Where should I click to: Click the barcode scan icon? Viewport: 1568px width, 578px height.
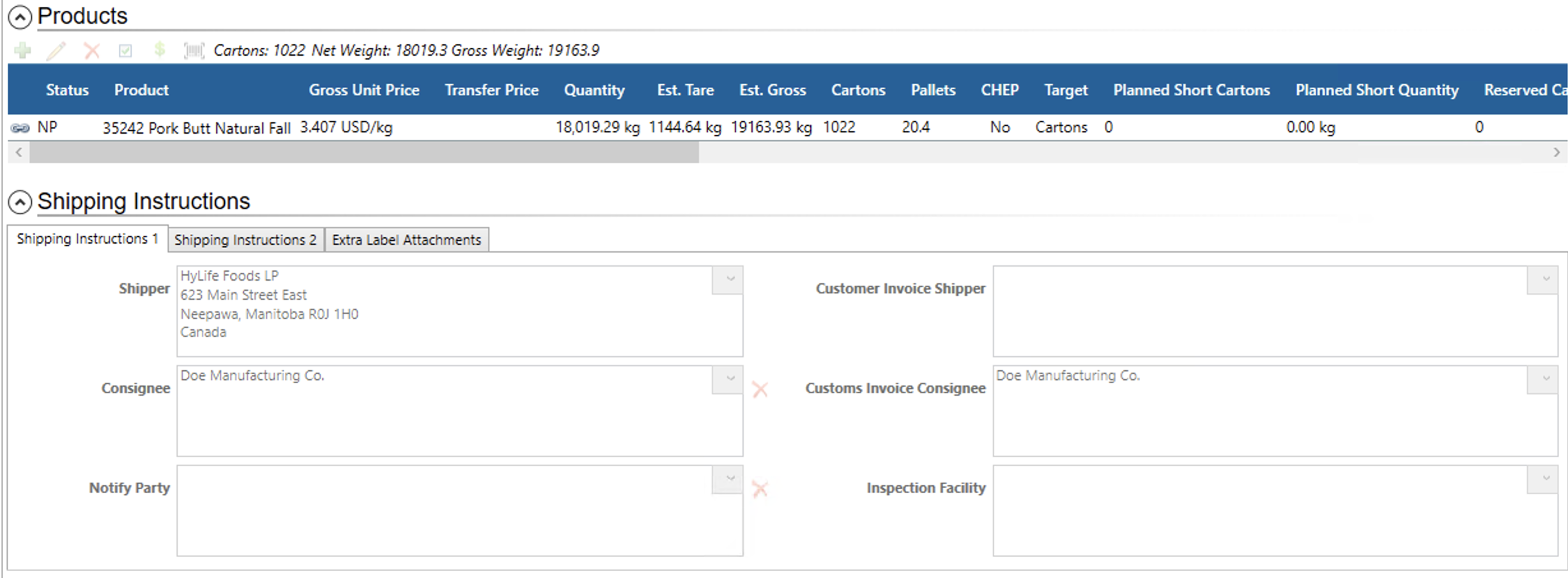pos(194,51)
